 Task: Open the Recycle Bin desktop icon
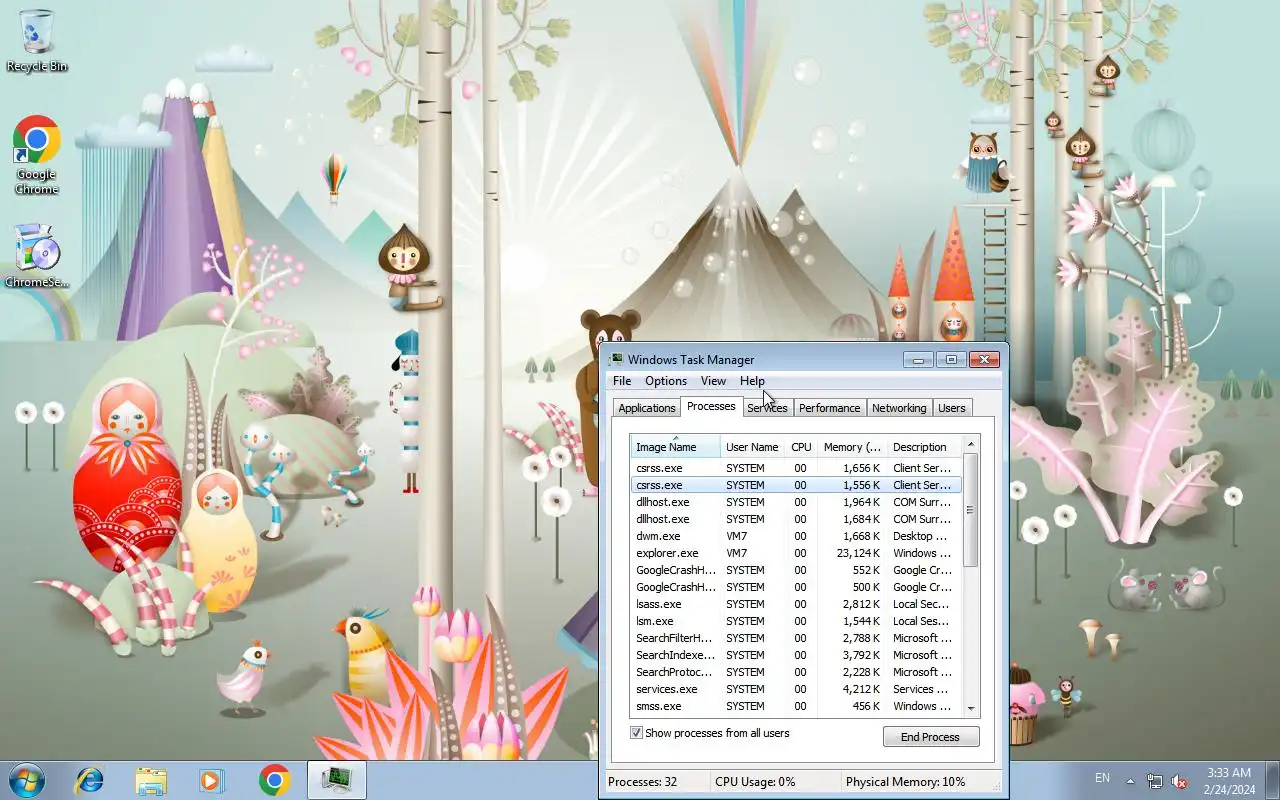37,40
